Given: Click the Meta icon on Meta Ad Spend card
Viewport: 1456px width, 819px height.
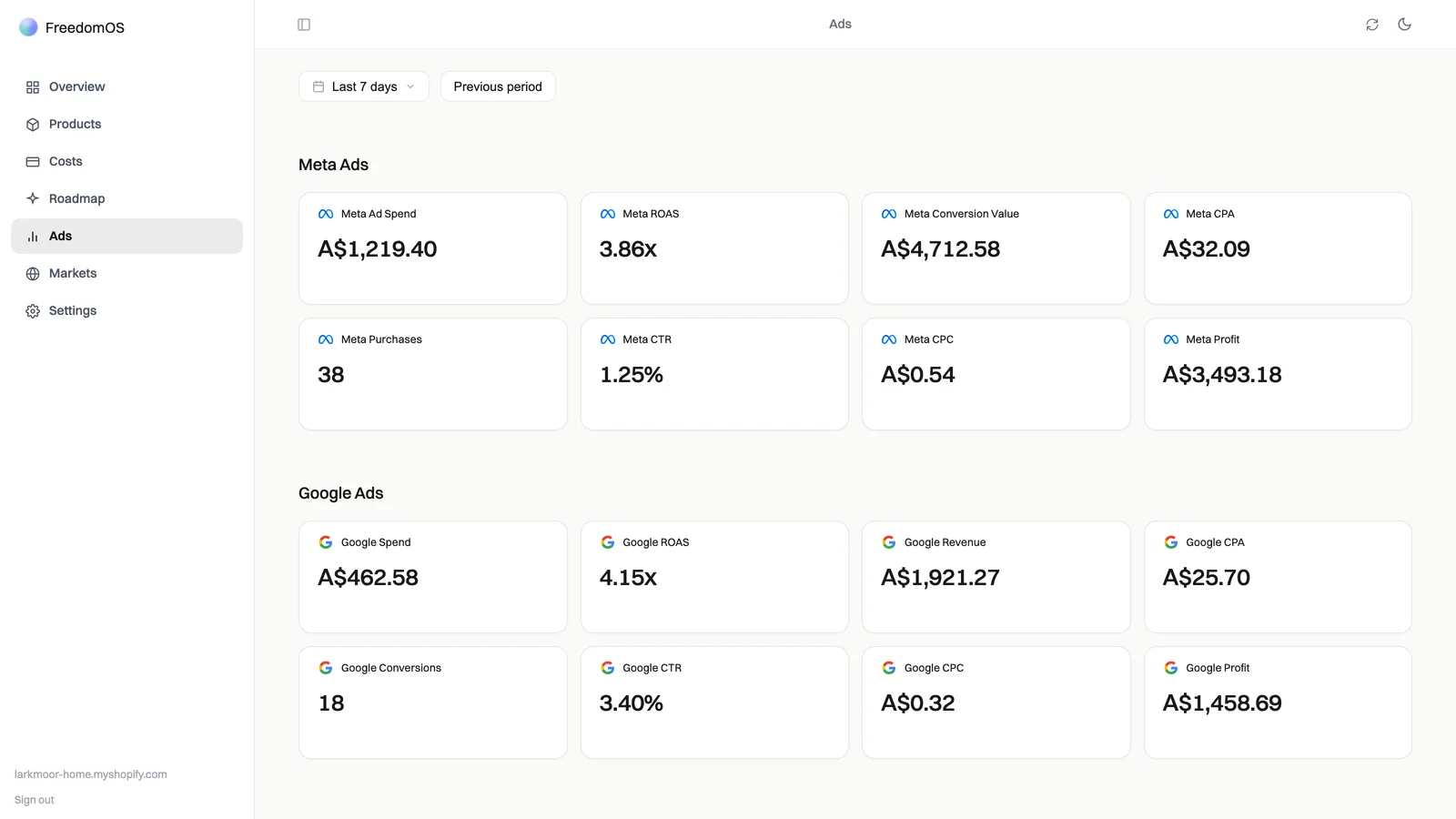Looking at the screenshot, I should pos(326,214).
